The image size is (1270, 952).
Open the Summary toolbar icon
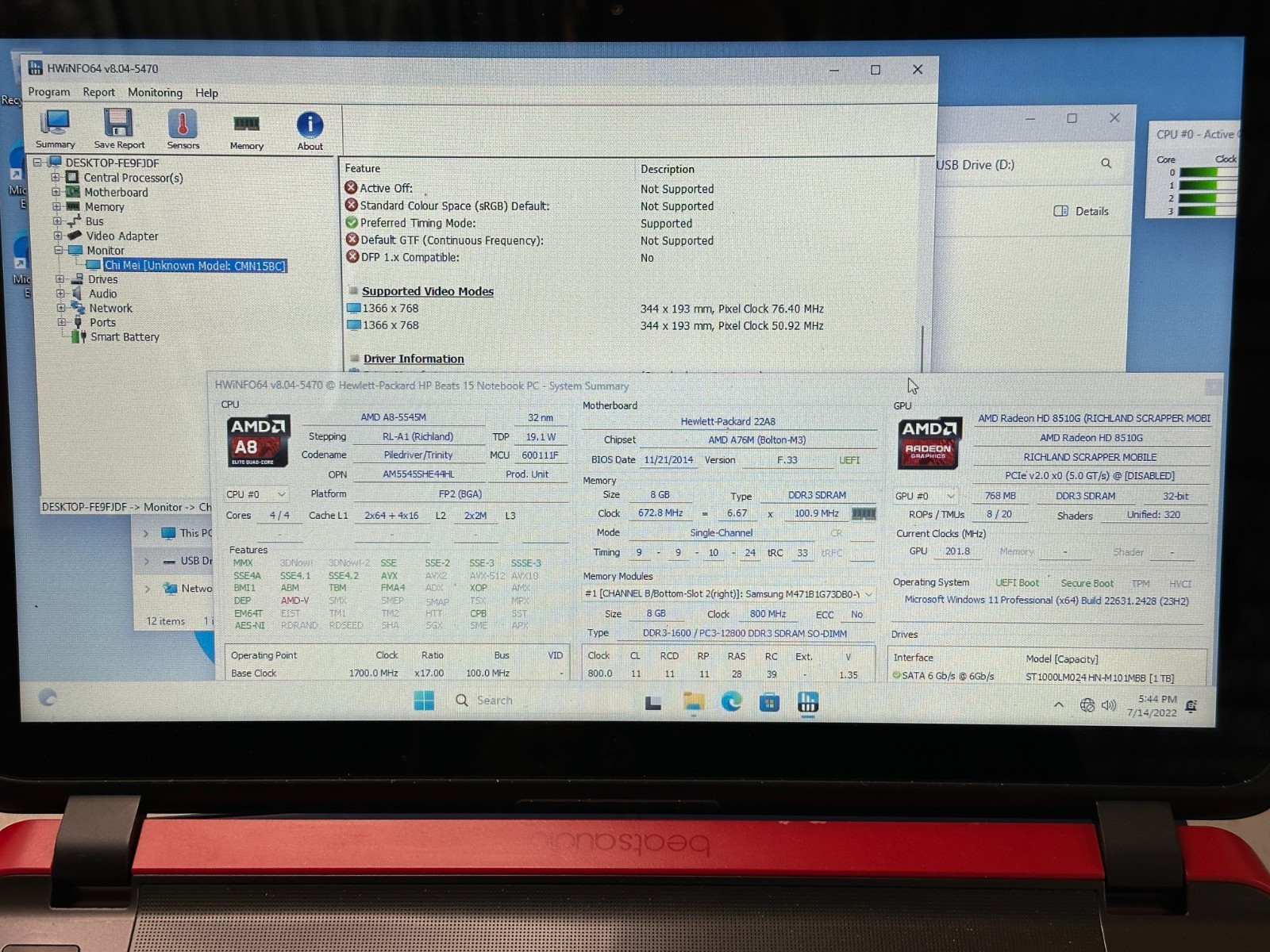55,129
